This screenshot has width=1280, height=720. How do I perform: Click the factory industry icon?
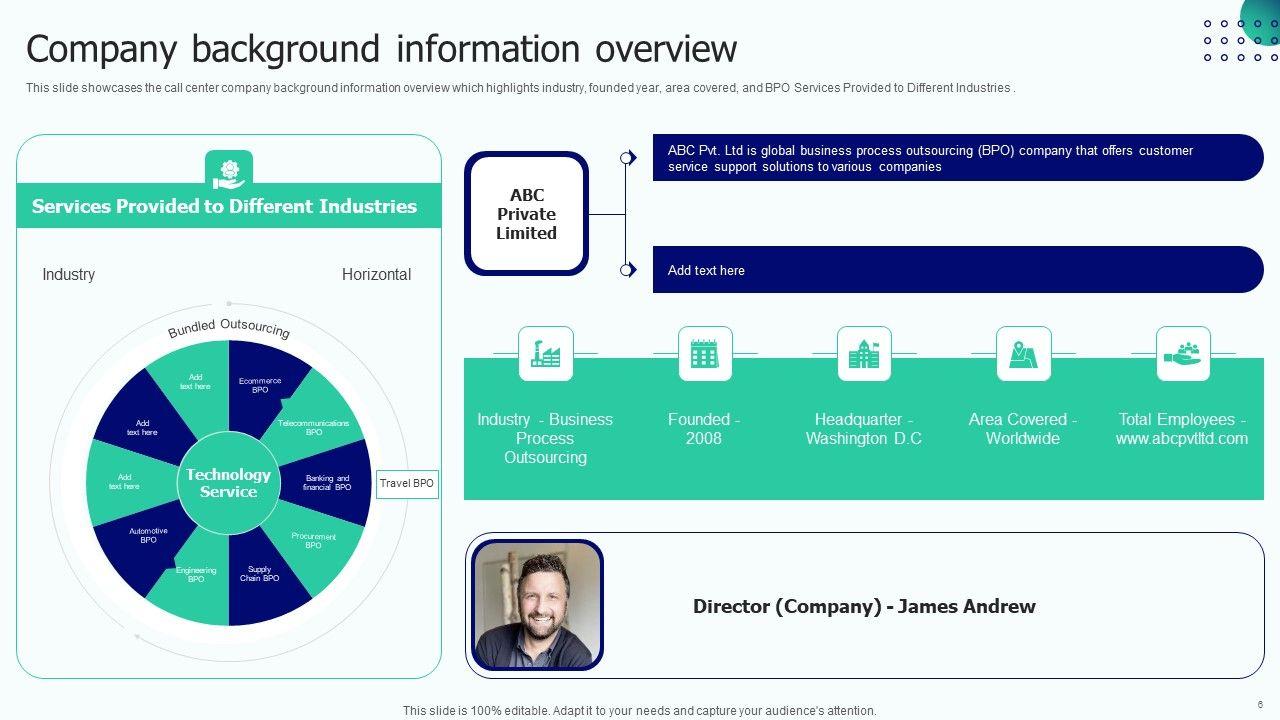[x=545, y=354]
